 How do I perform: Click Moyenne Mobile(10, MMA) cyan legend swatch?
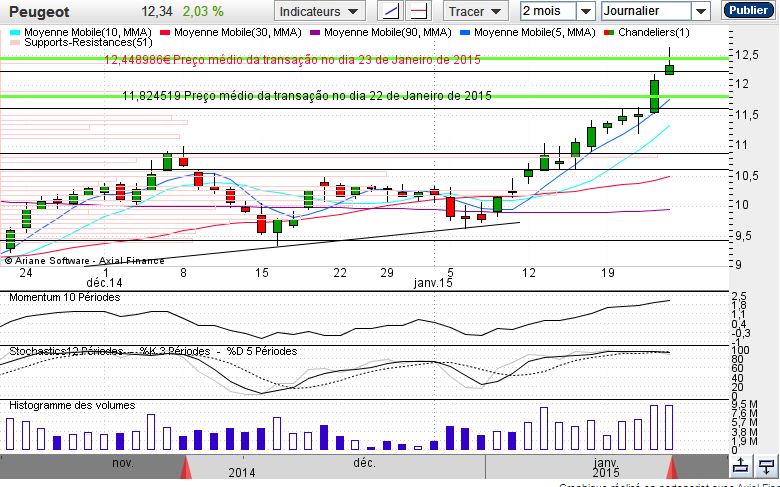coord(15,33)
